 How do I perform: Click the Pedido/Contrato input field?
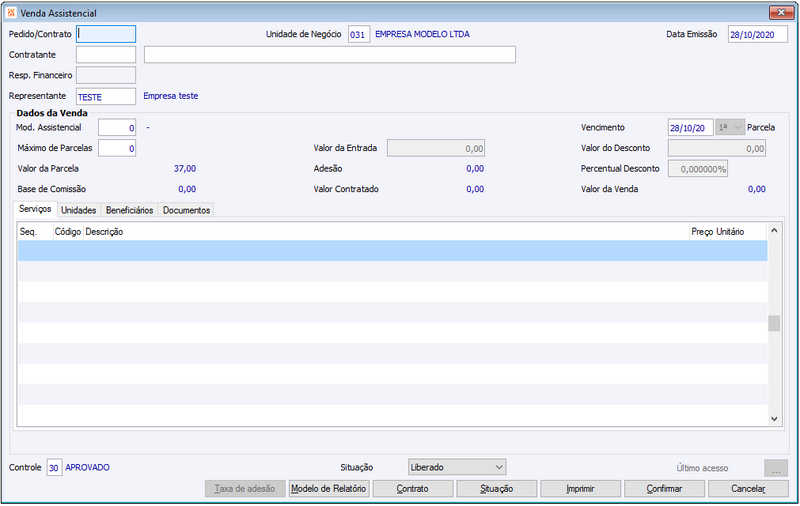tap(106, 34)
